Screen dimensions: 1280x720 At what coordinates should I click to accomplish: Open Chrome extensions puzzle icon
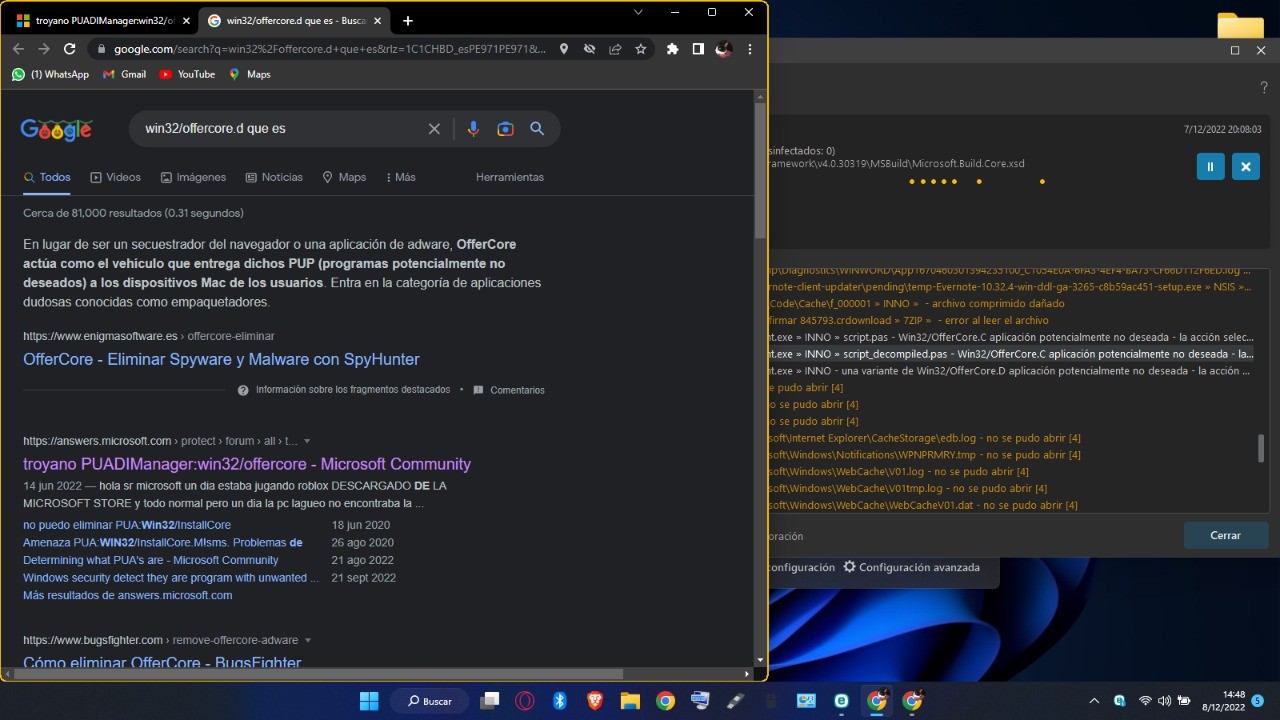672,49
